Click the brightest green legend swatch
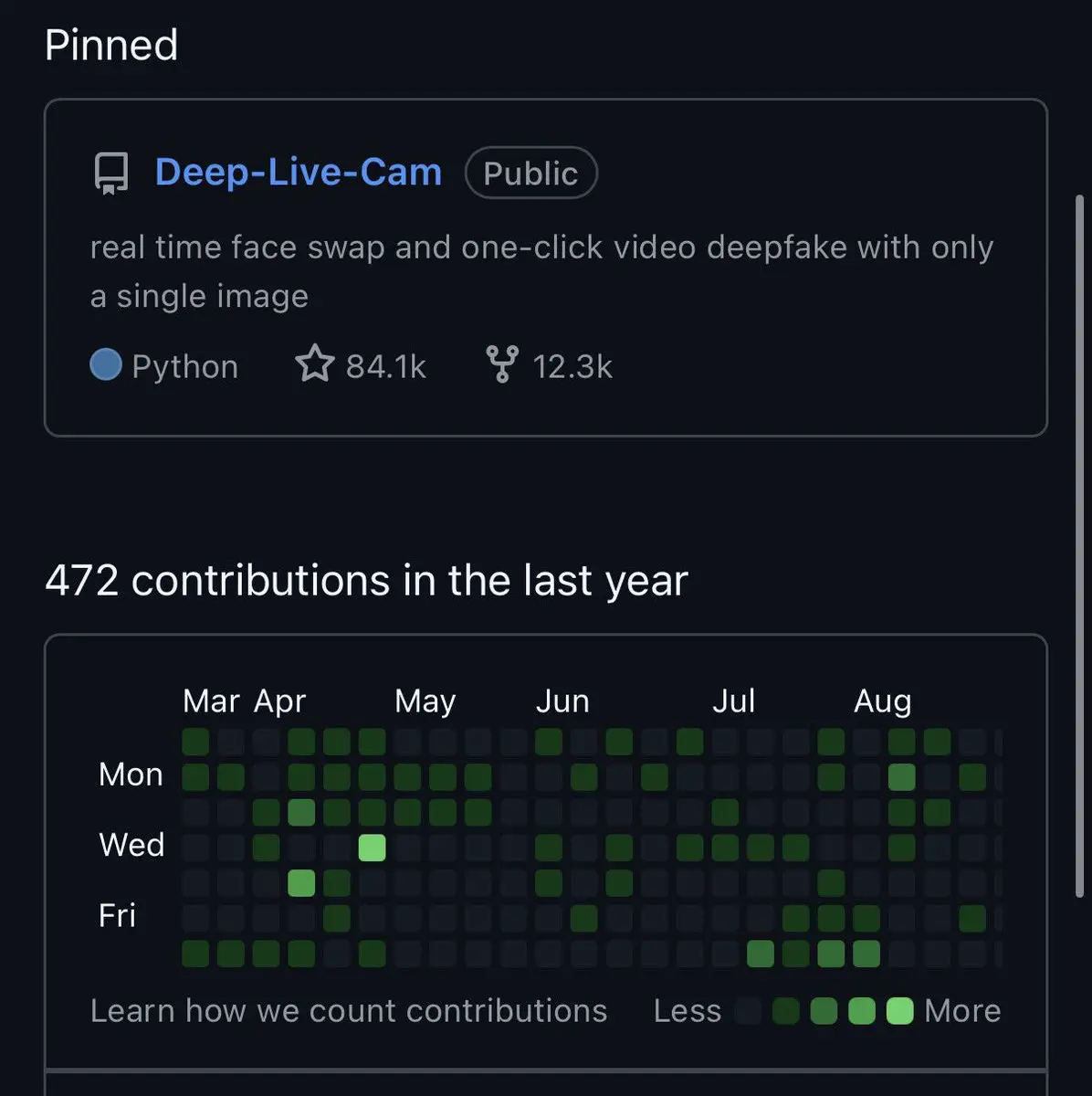 899,1011
